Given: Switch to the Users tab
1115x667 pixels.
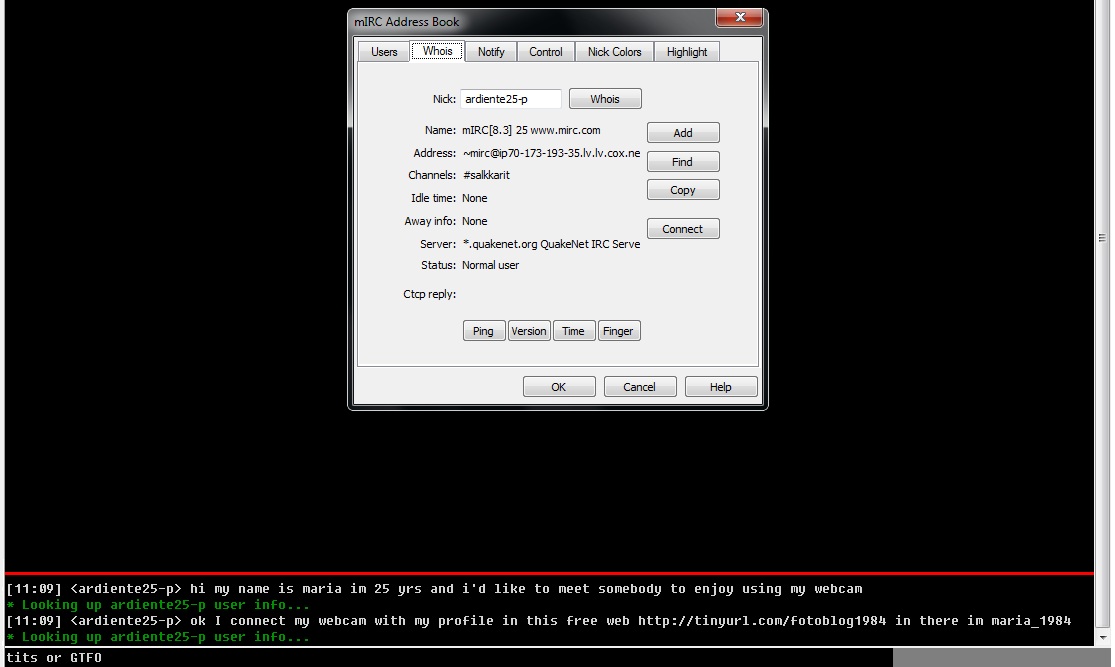Looking at the screenshot, I should pyautogui.click(x=384, y=52).
